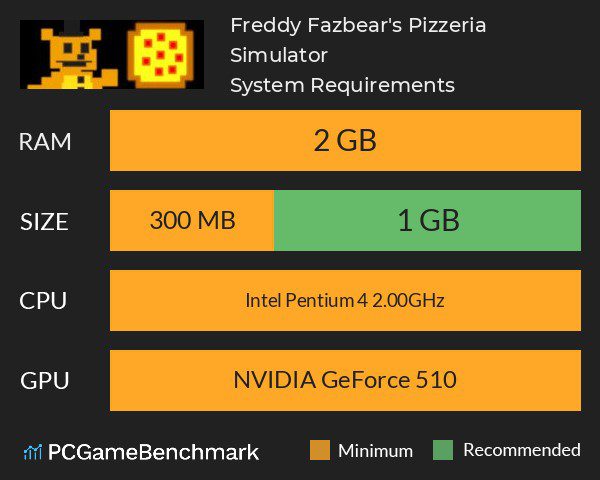Viewport: 600px width, 480px height.
Task: Select the 300 MB minimum size bar
Action: coord(192,221)
